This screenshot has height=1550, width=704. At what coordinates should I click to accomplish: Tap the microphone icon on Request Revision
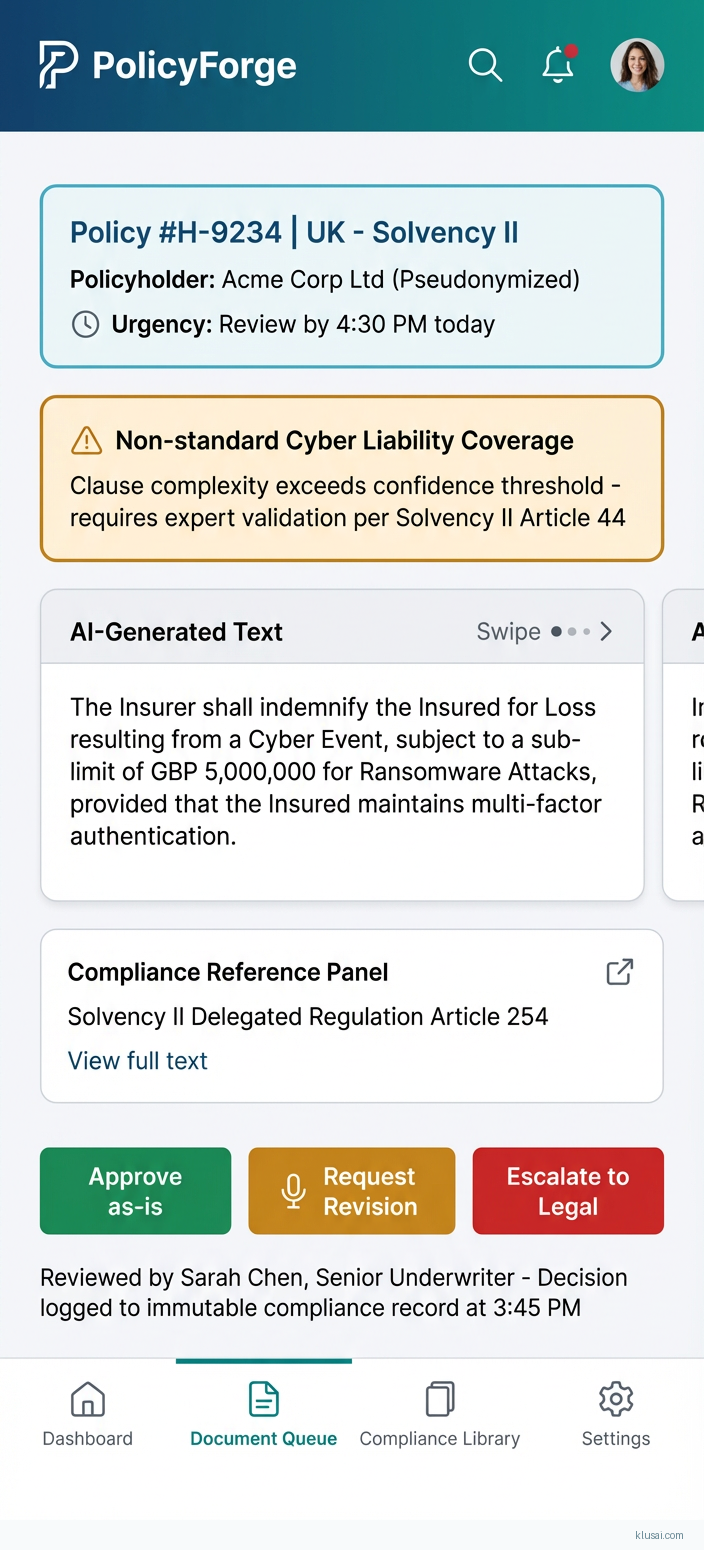click(293, 1191)
